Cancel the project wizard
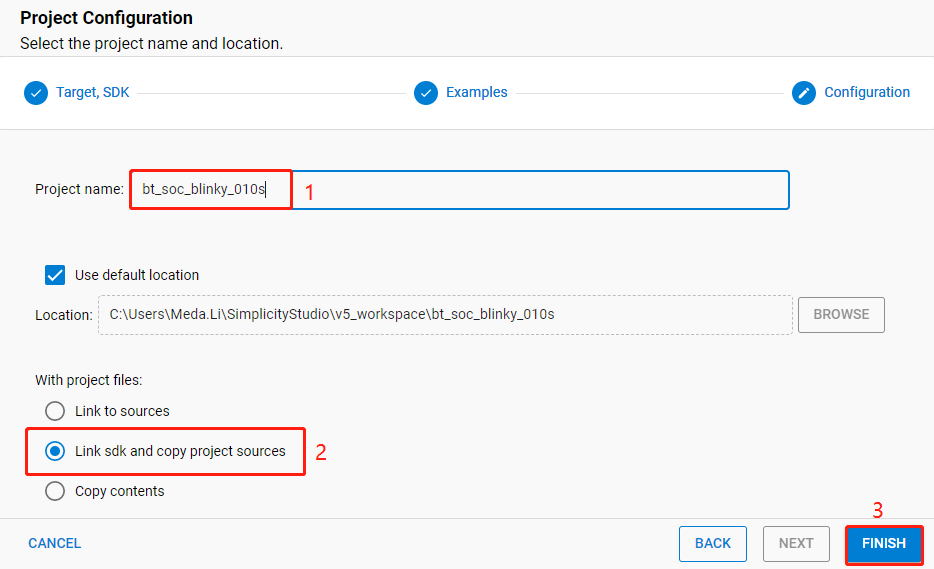Viewport: 934px width, 569px height. 55,543
